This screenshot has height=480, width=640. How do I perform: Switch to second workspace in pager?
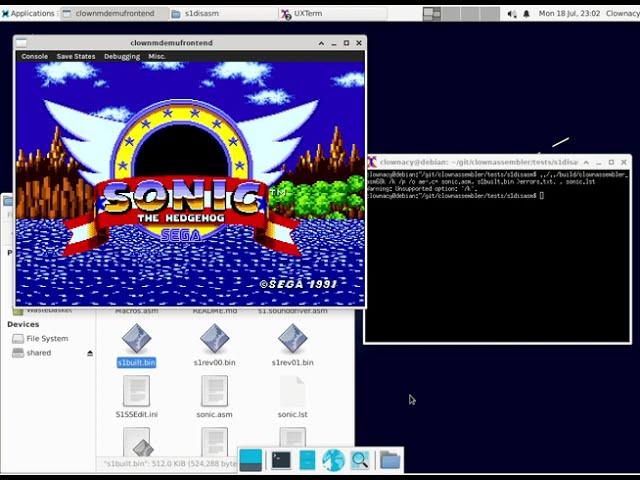click(x=451, y=13)
